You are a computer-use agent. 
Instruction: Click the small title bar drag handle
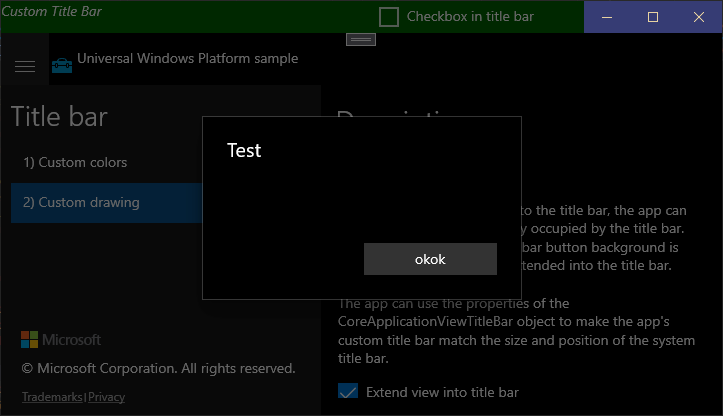click(361, 40)
